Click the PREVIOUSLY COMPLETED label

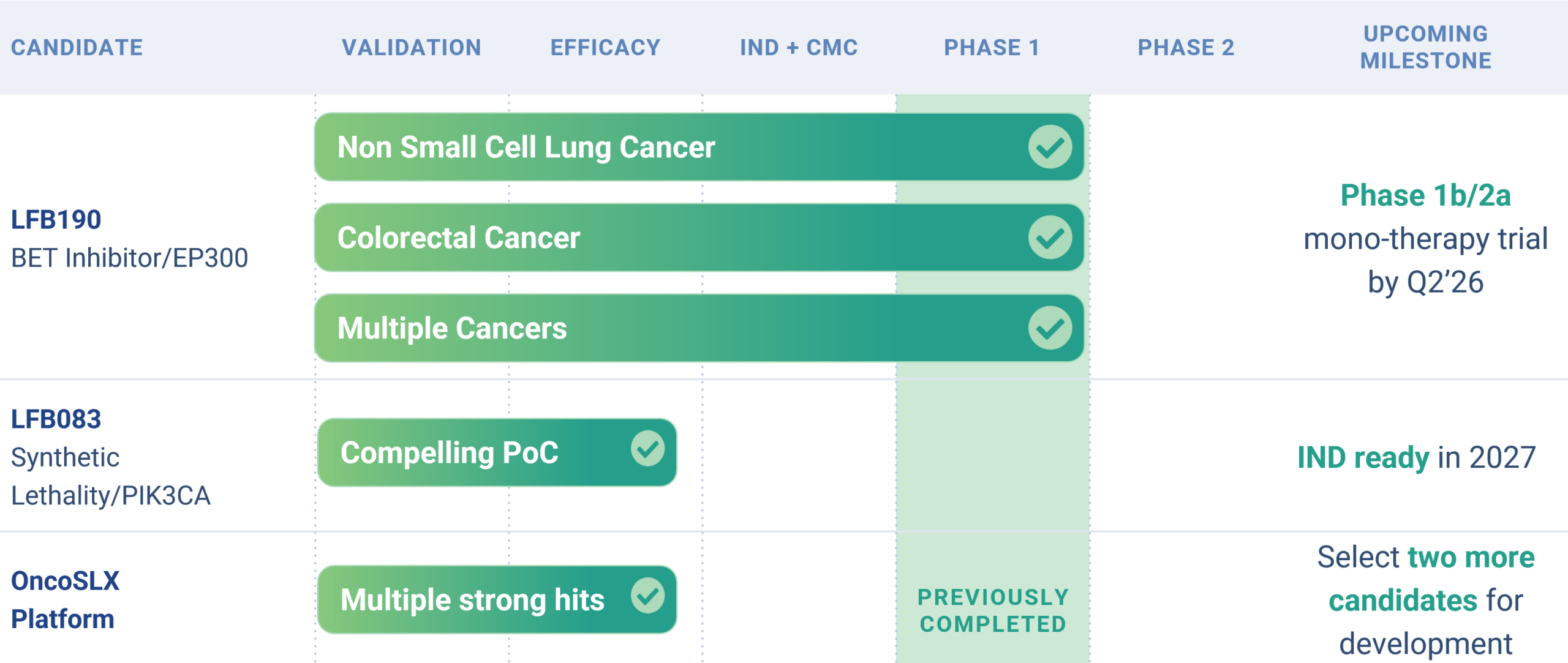tap(993, 611)
